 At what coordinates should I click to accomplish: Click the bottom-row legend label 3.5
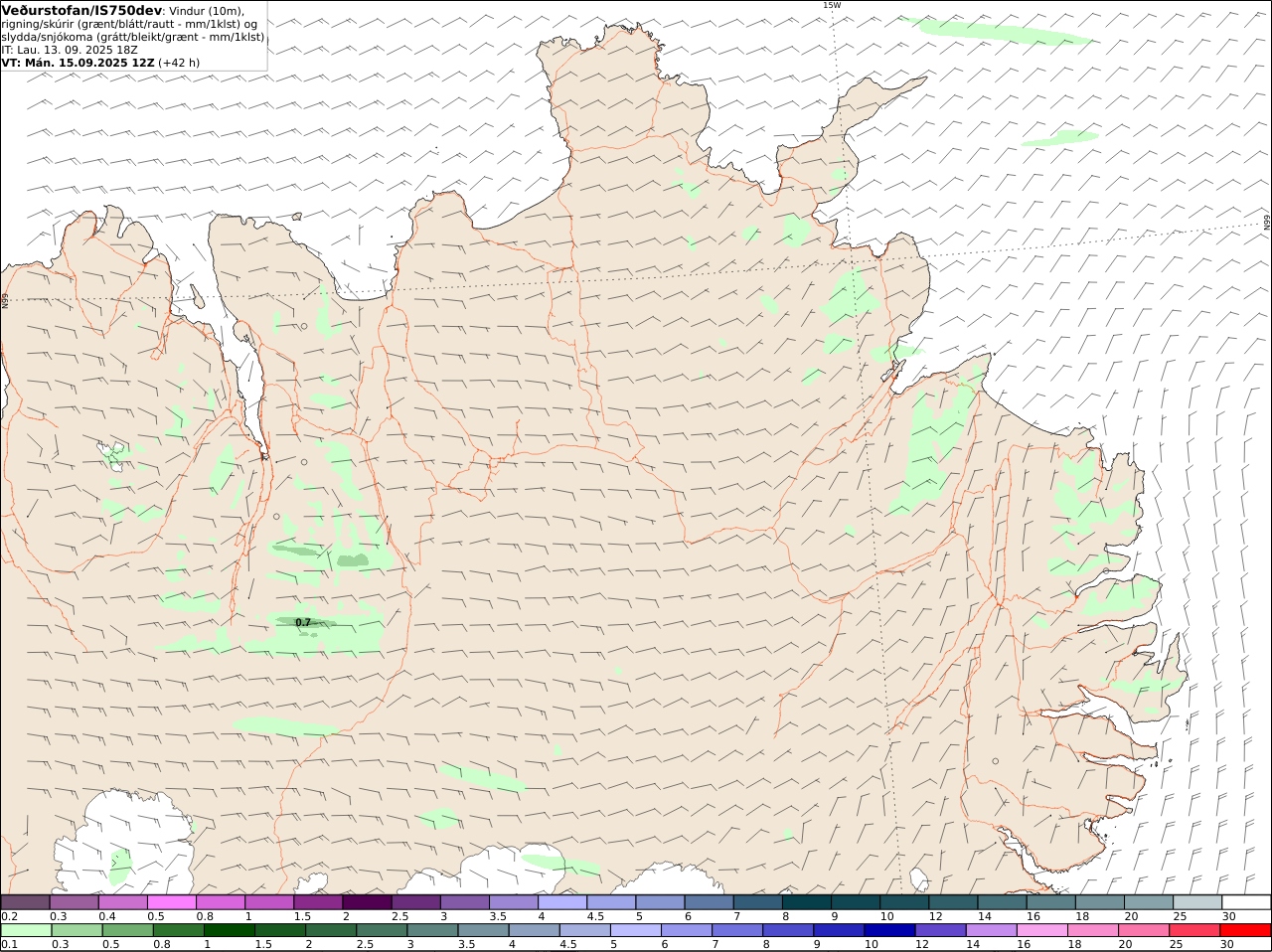(x=466, y=945)
